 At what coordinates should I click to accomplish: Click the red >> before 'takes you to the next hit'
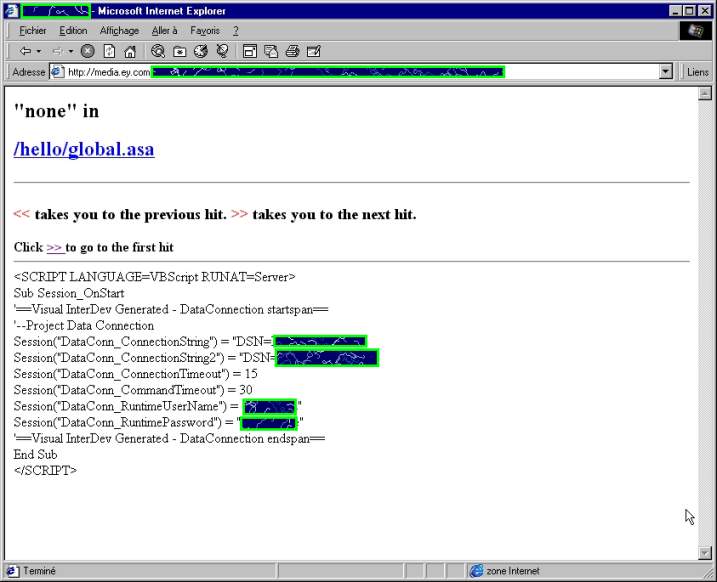point(240,214)
